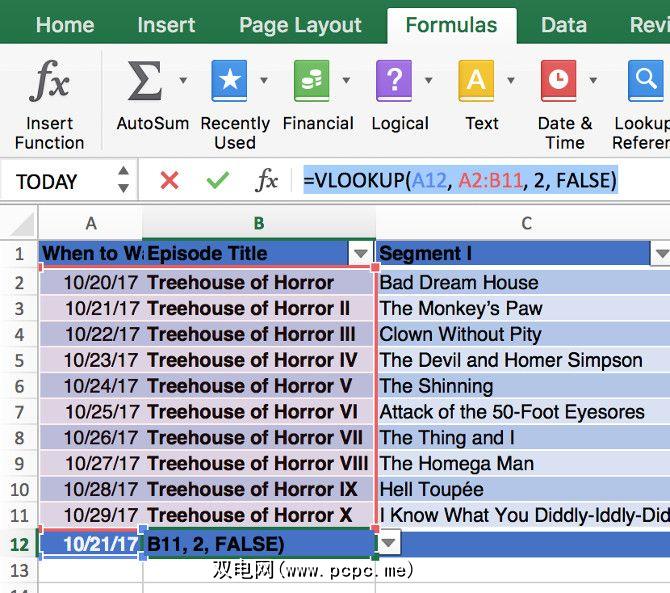Click cell A12 showing 10/21/17

(x=91, y=544)
